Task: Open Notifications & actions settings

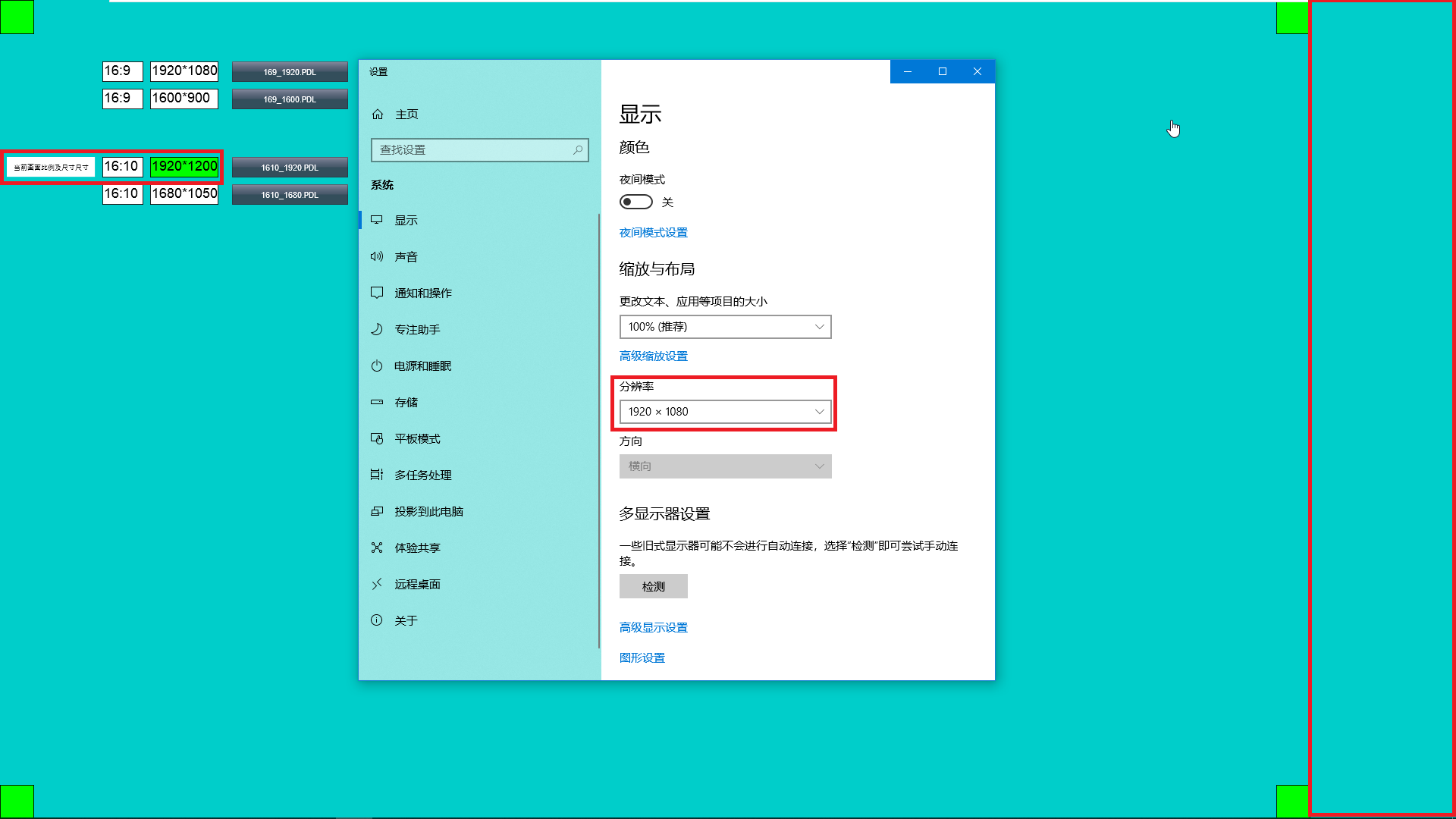Action: point(422,293)
